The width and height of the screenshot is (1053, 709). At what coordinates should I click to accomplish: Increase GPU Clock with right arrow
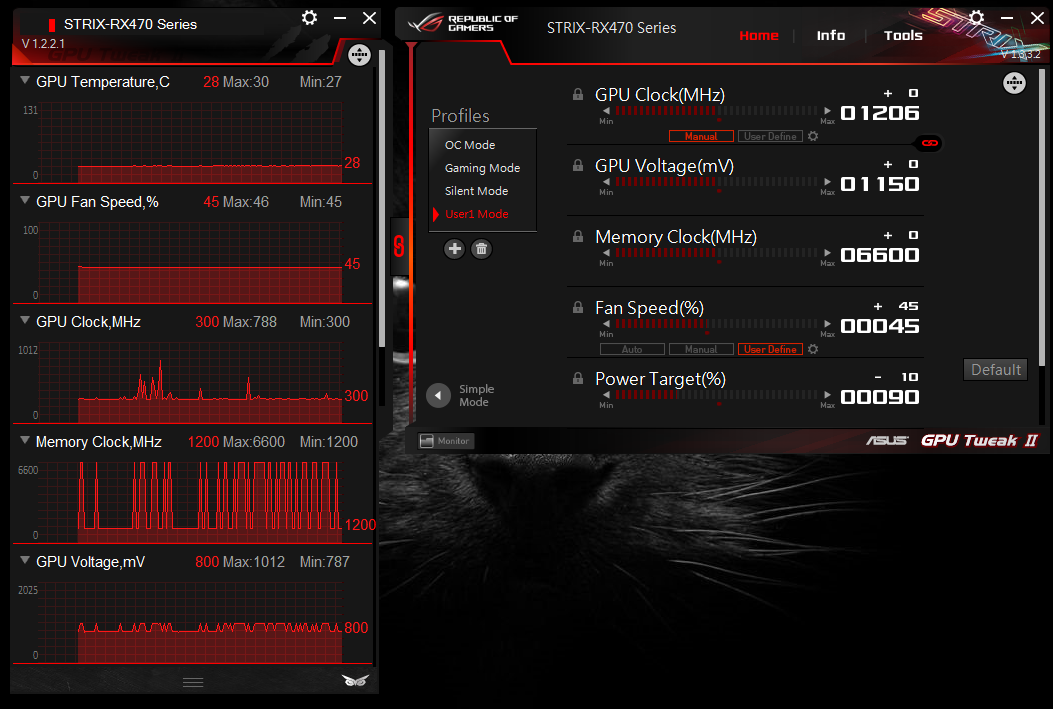coord(827,111)
